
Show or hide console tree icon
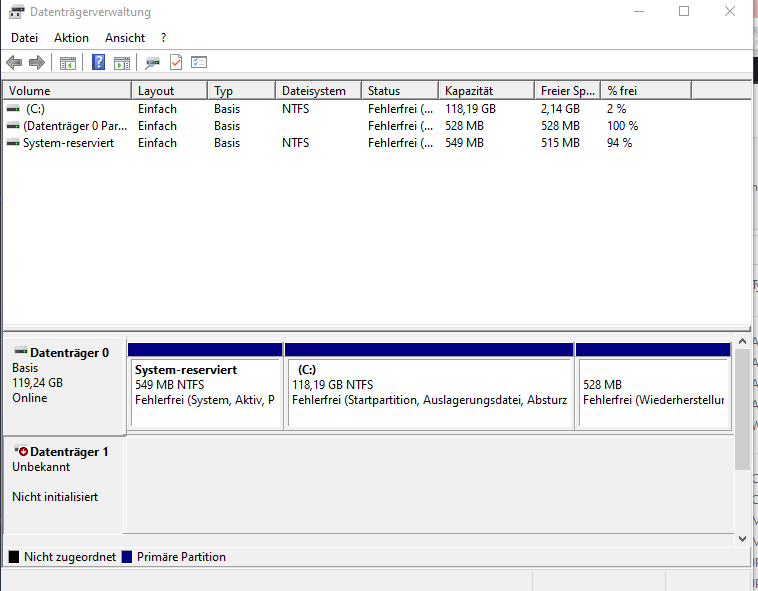tap(68, 63)
